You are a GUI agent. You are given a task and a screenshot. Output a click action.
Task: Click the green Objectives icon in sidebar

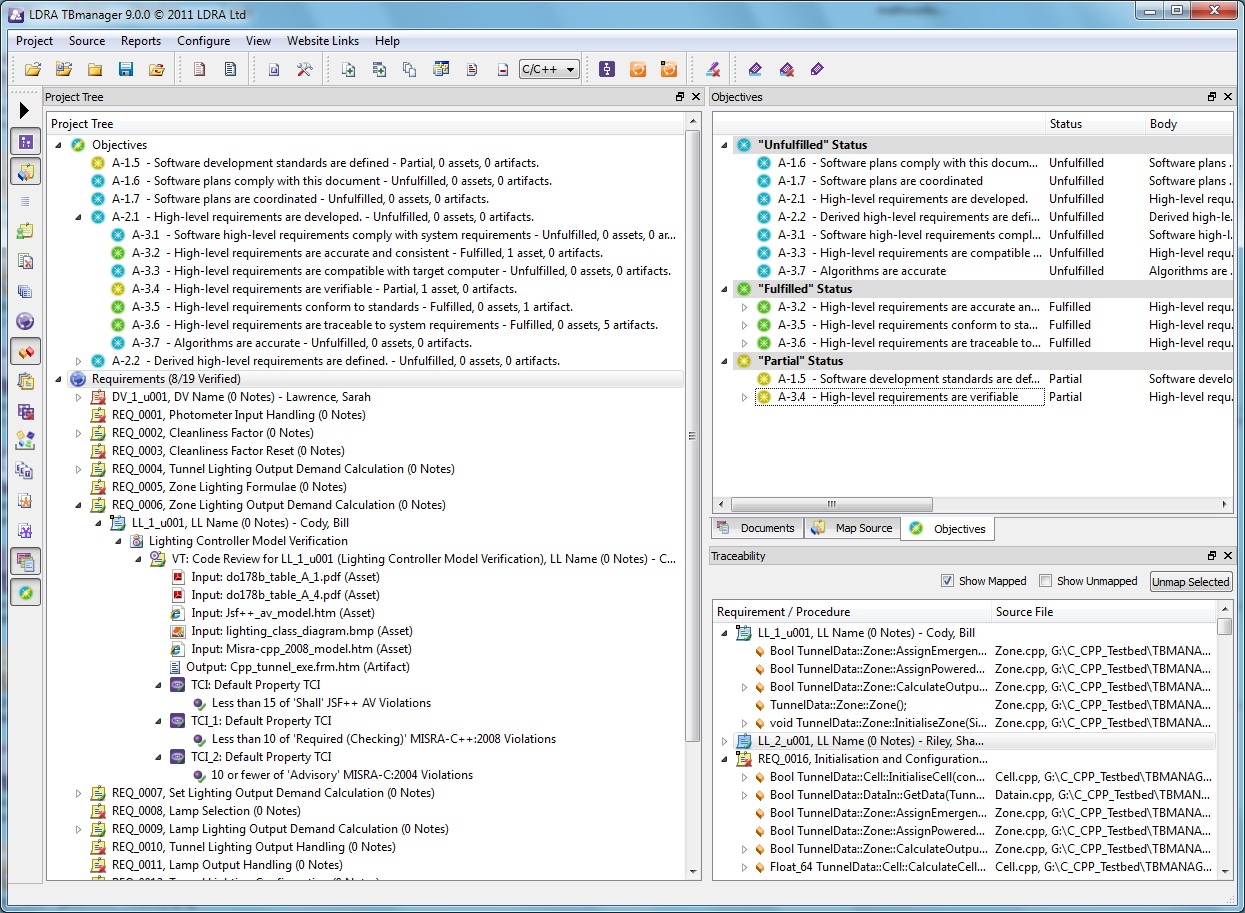coord(25,591)
